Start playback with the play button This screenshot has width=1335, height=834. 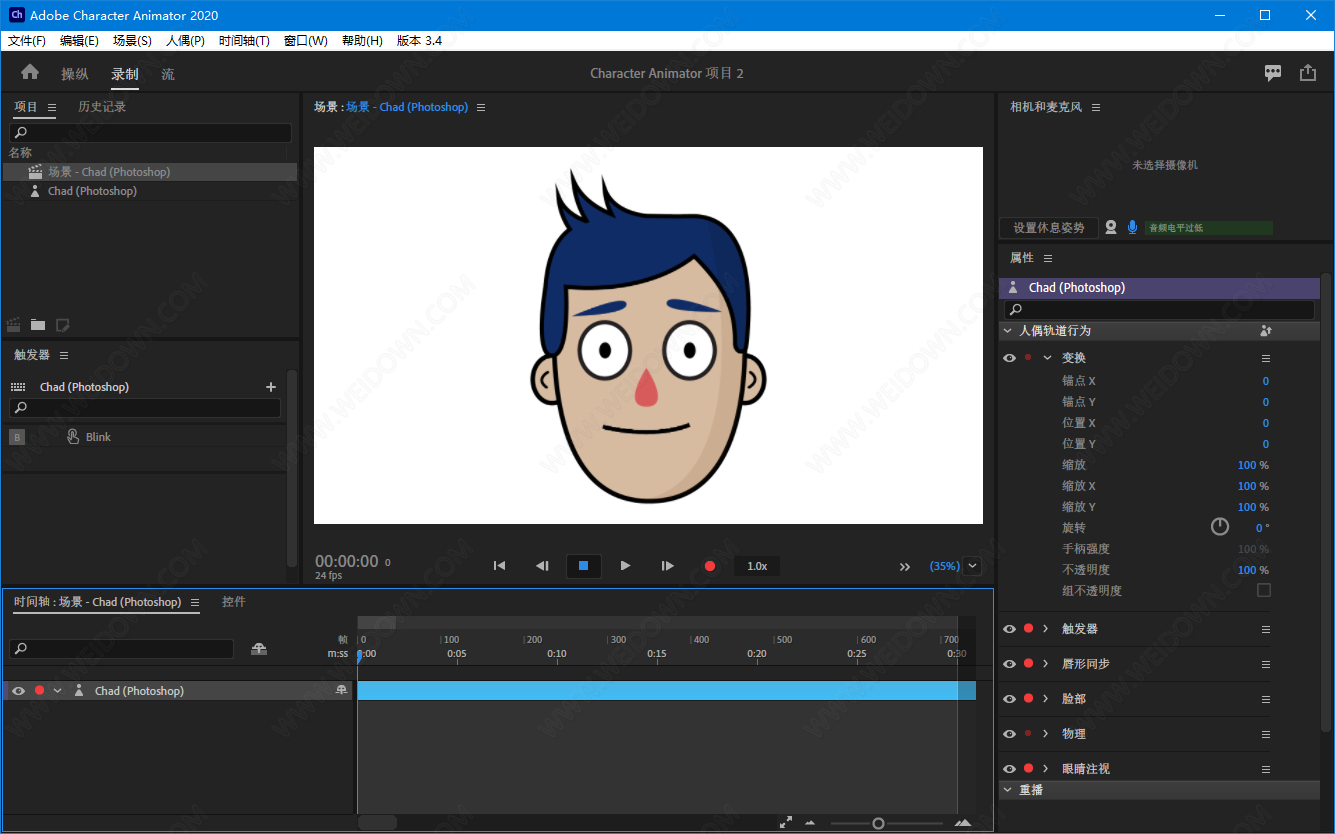(x=625, y=566)
